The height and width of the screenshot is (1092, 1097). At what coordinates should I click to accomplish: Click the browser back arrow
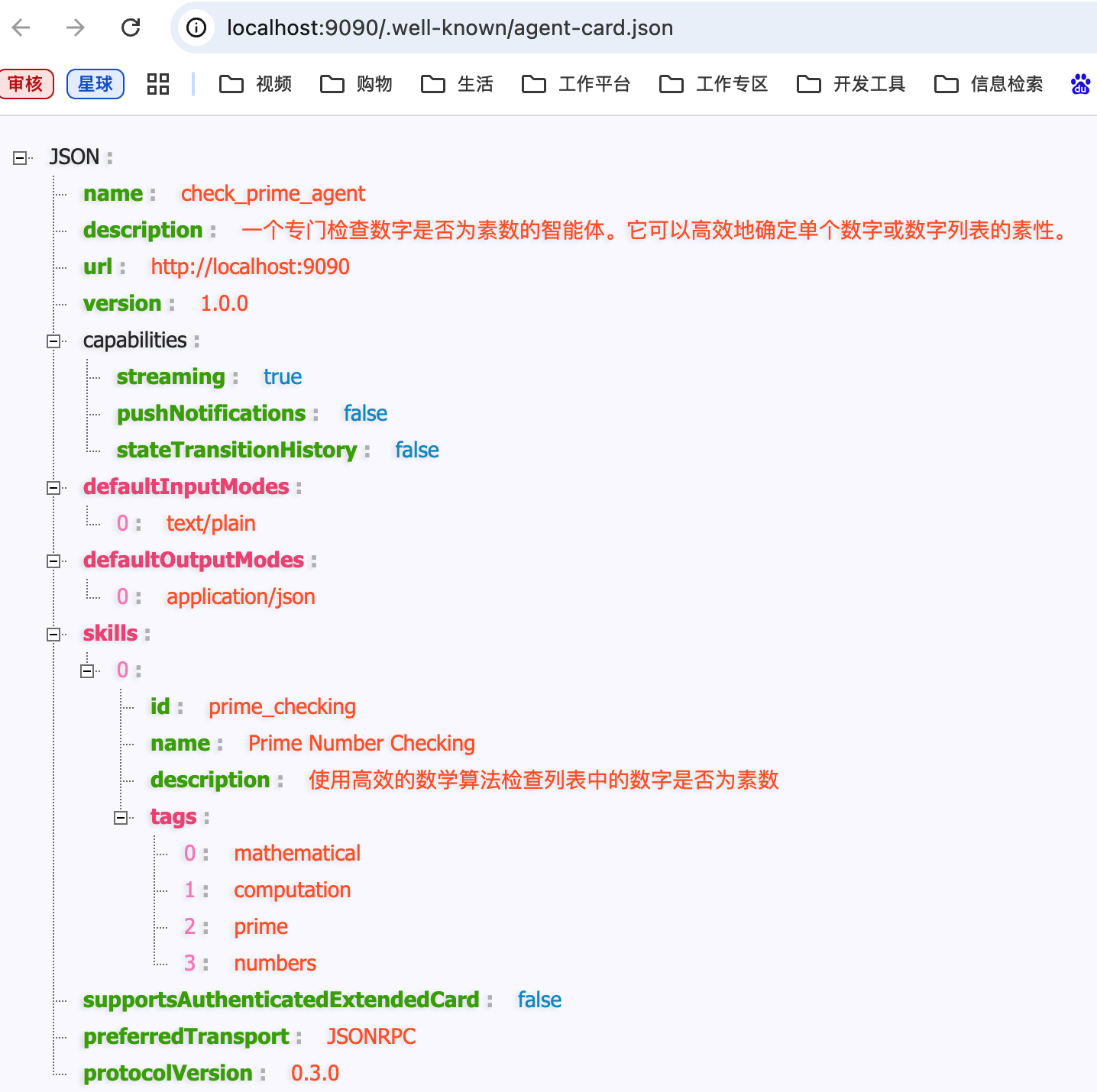[21, 28]
